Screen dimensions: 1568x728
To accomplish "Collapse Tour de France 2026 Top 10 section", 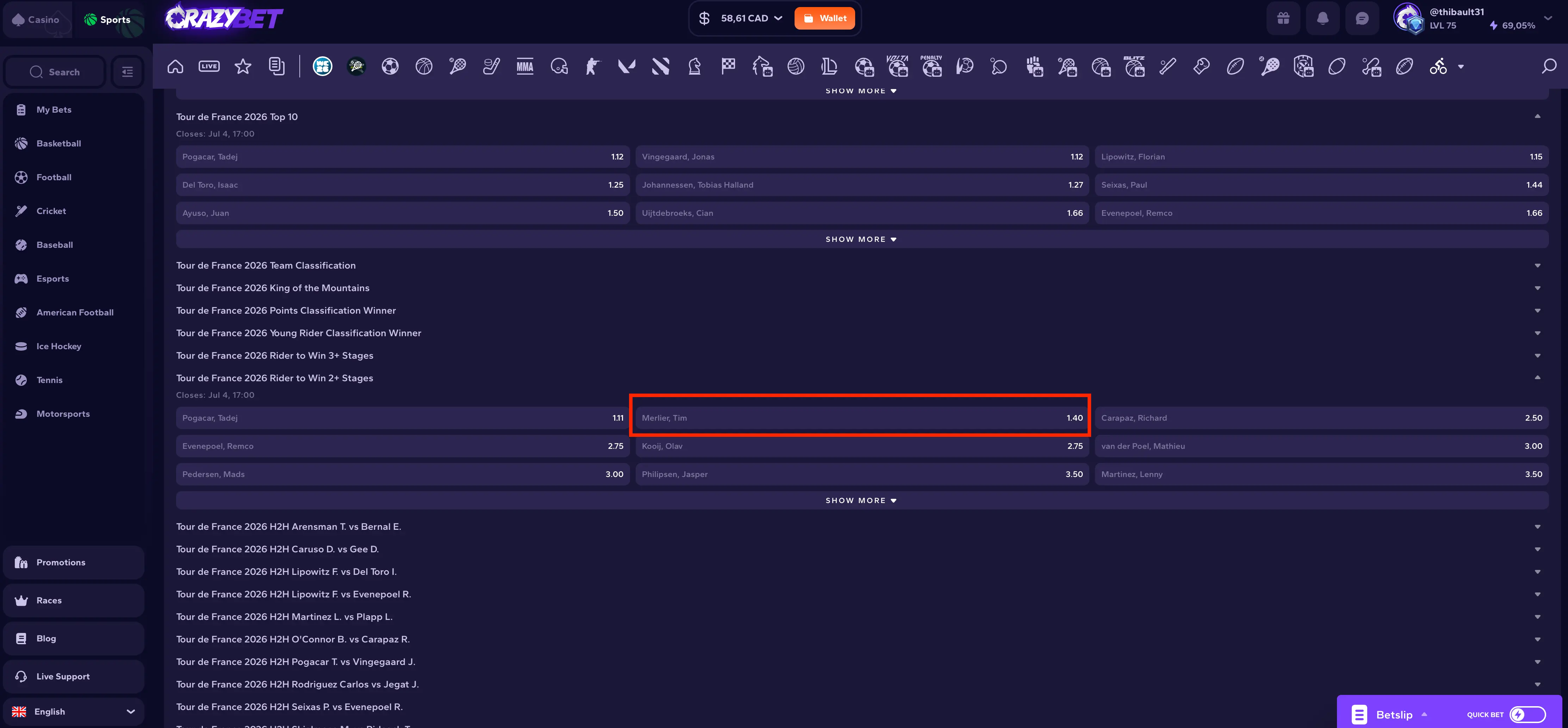I will point(1537,116).
